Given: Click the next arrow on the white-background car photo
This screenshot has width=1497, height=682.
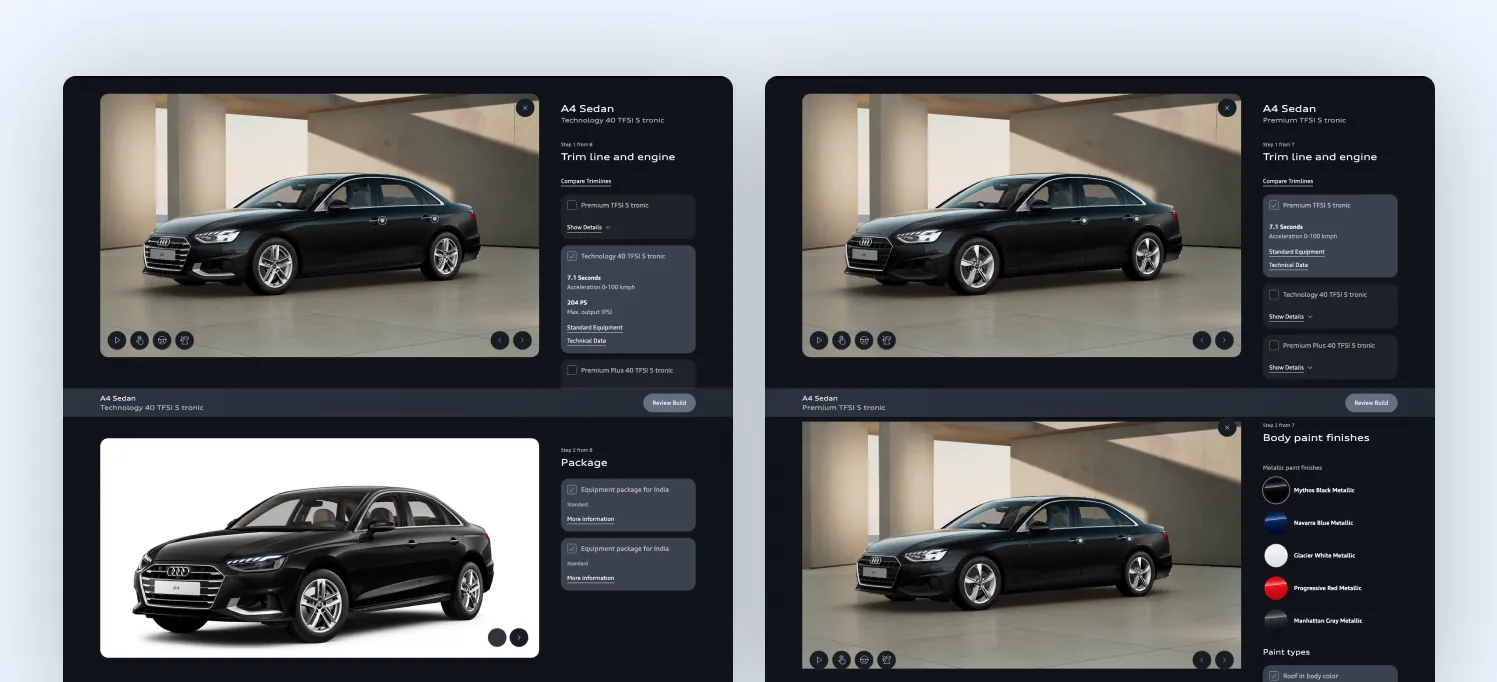Looking at the screenshot, I should [519, 637].
